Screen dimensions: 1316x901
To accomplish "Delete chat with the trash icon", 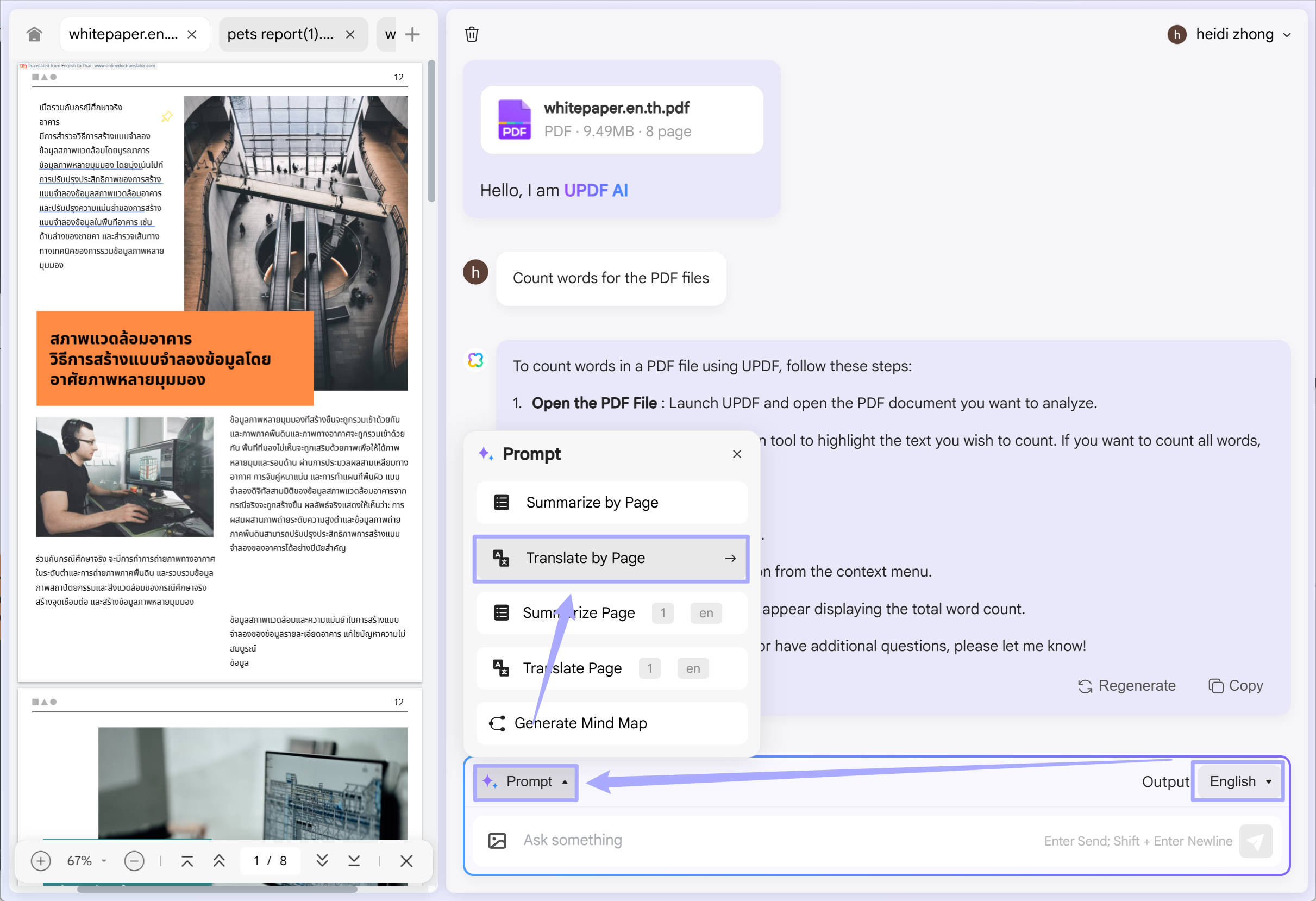I will tap(471, 35).
